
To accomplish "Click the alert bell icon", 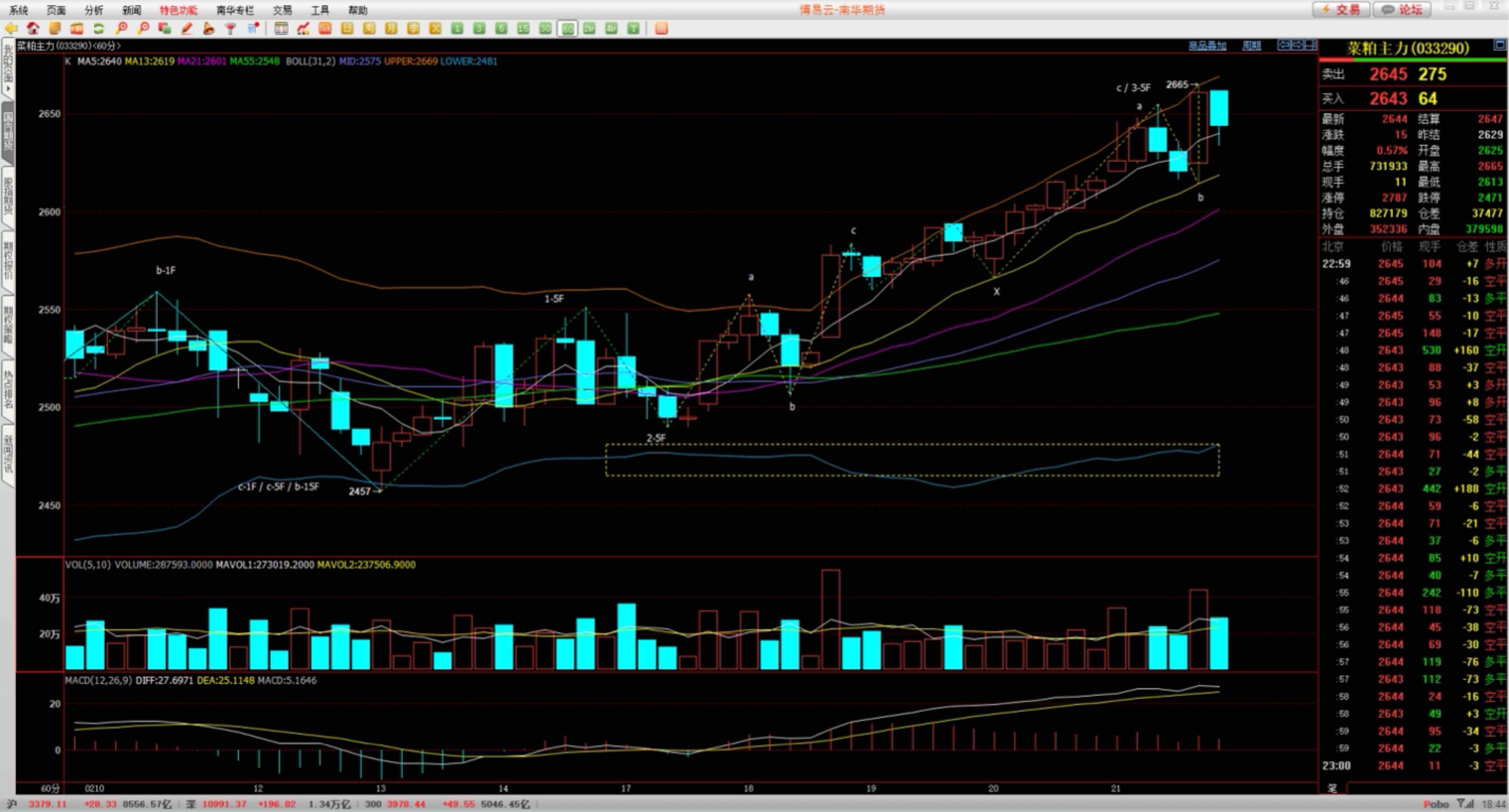I will point(209,28).
